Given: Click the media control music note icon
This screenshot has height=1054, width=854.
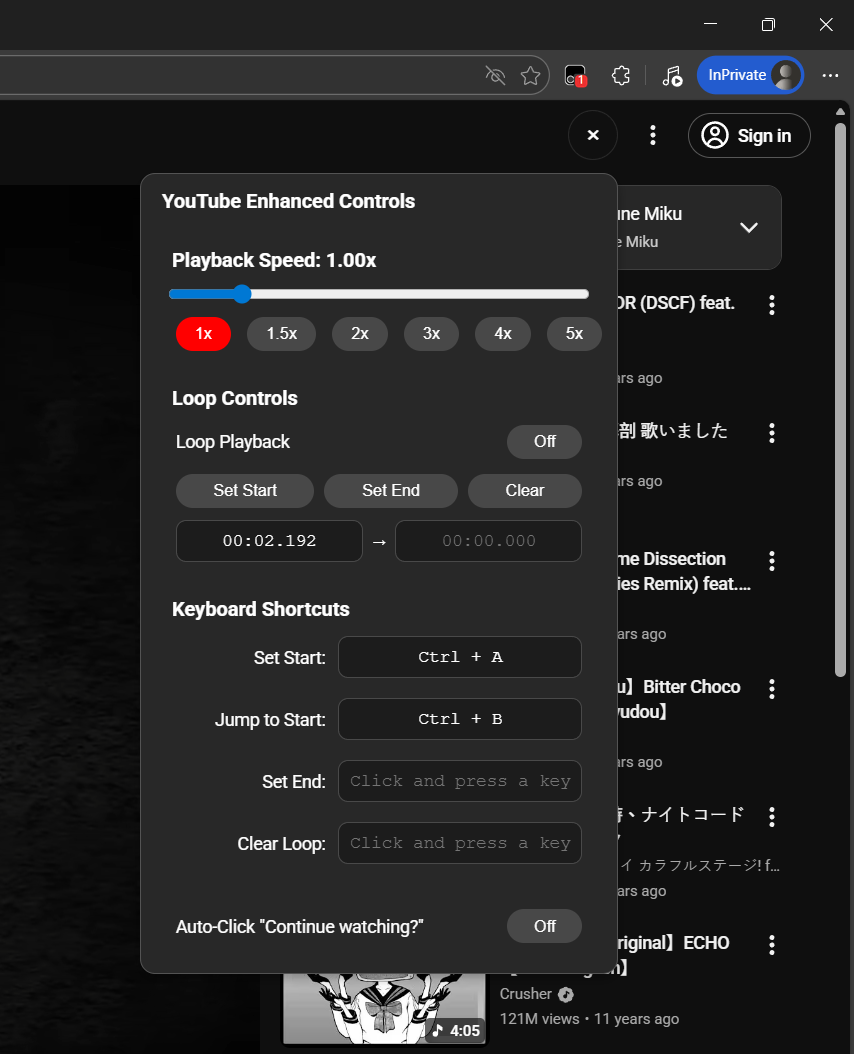Looking at the screenshot, I should pos(672,75).
